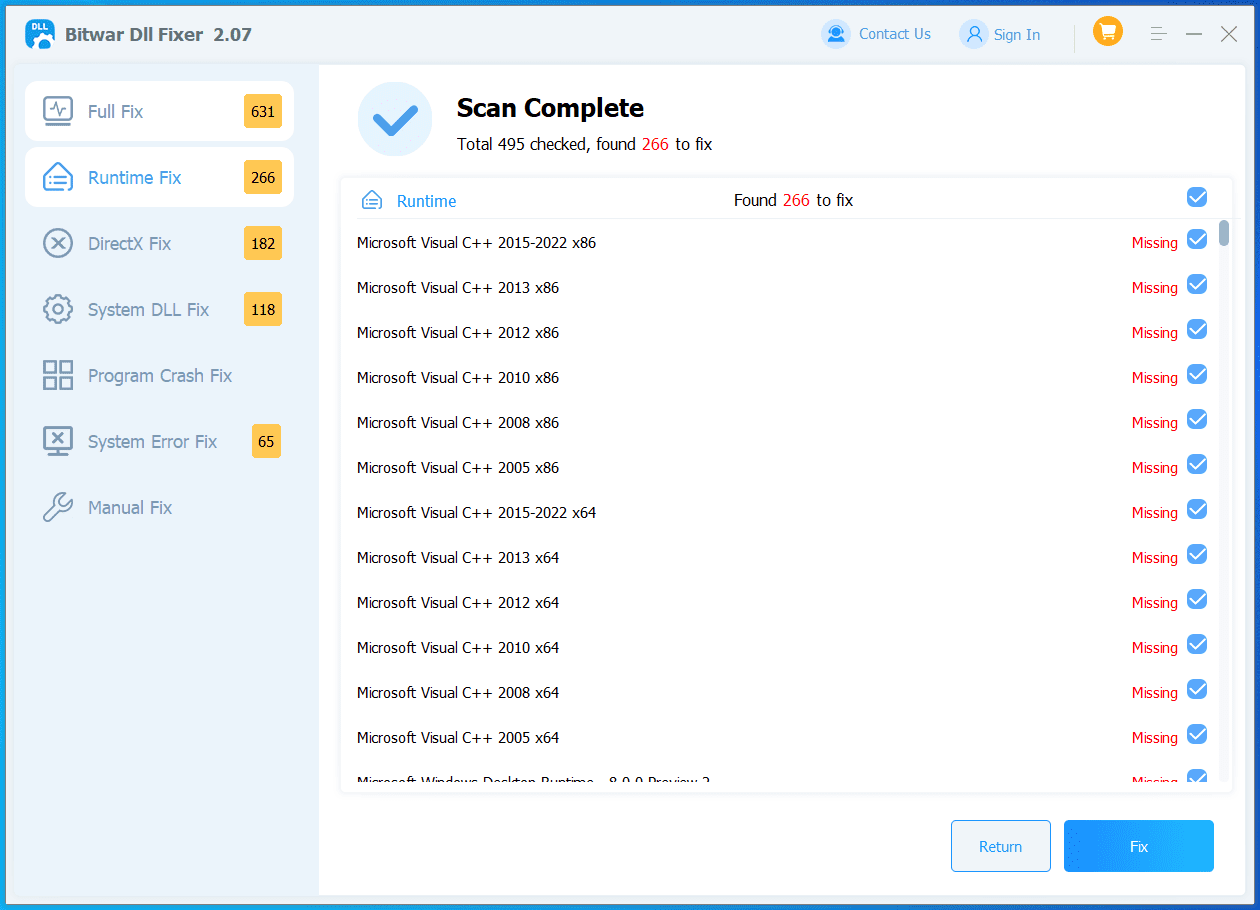Select the Microsoft Visual C++ 2015-2022 x86 entry
The width and height of the screenshot is (1260, 910).
(476, 243)
